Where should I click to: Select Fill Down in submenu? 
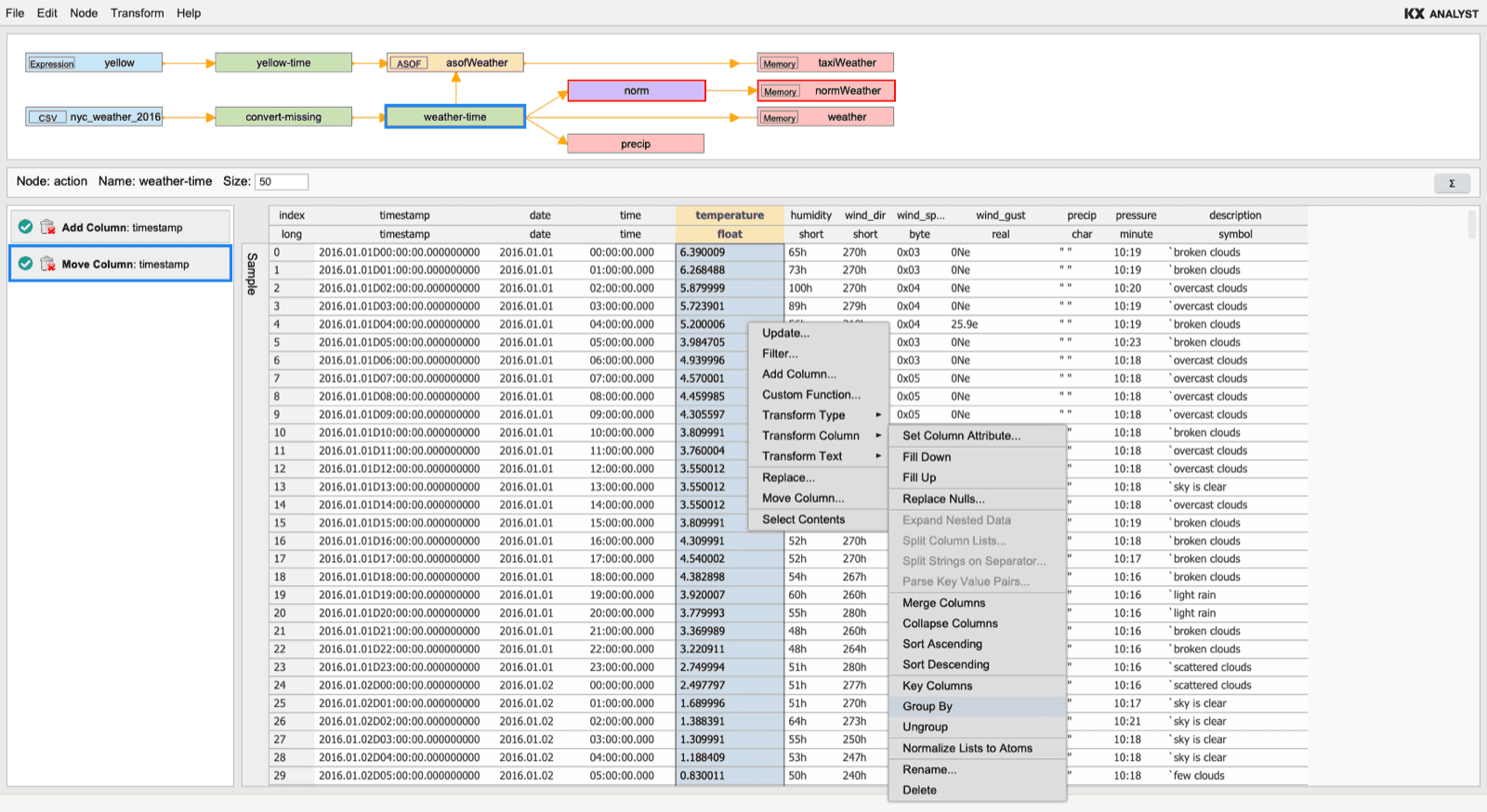977,457
